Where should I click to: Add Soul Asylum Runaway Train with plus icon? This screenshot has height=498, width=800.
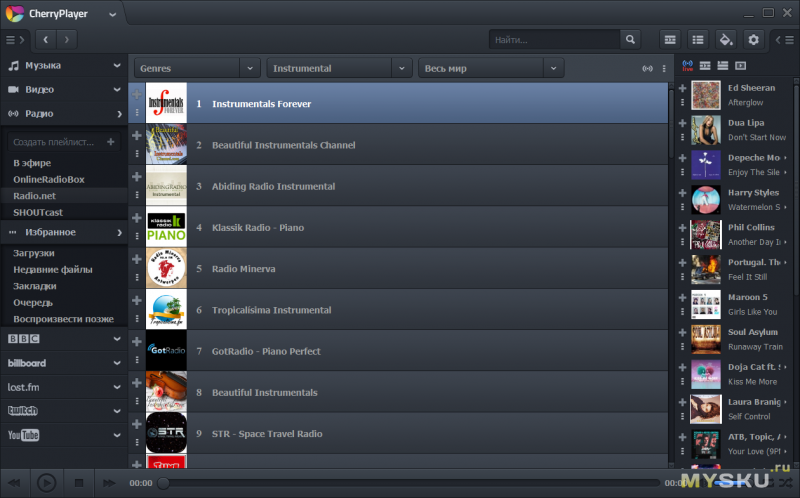(682, 333)
